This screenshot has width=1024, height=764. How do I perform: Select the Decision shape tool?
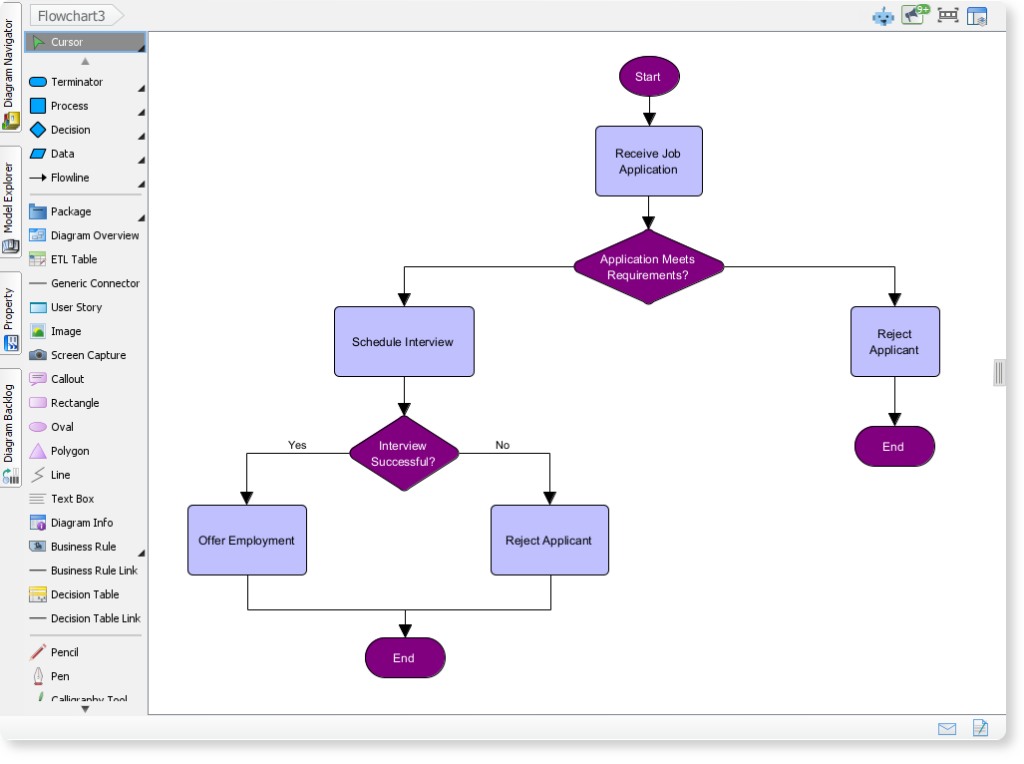pyautogui.click(x=70, y=129)
